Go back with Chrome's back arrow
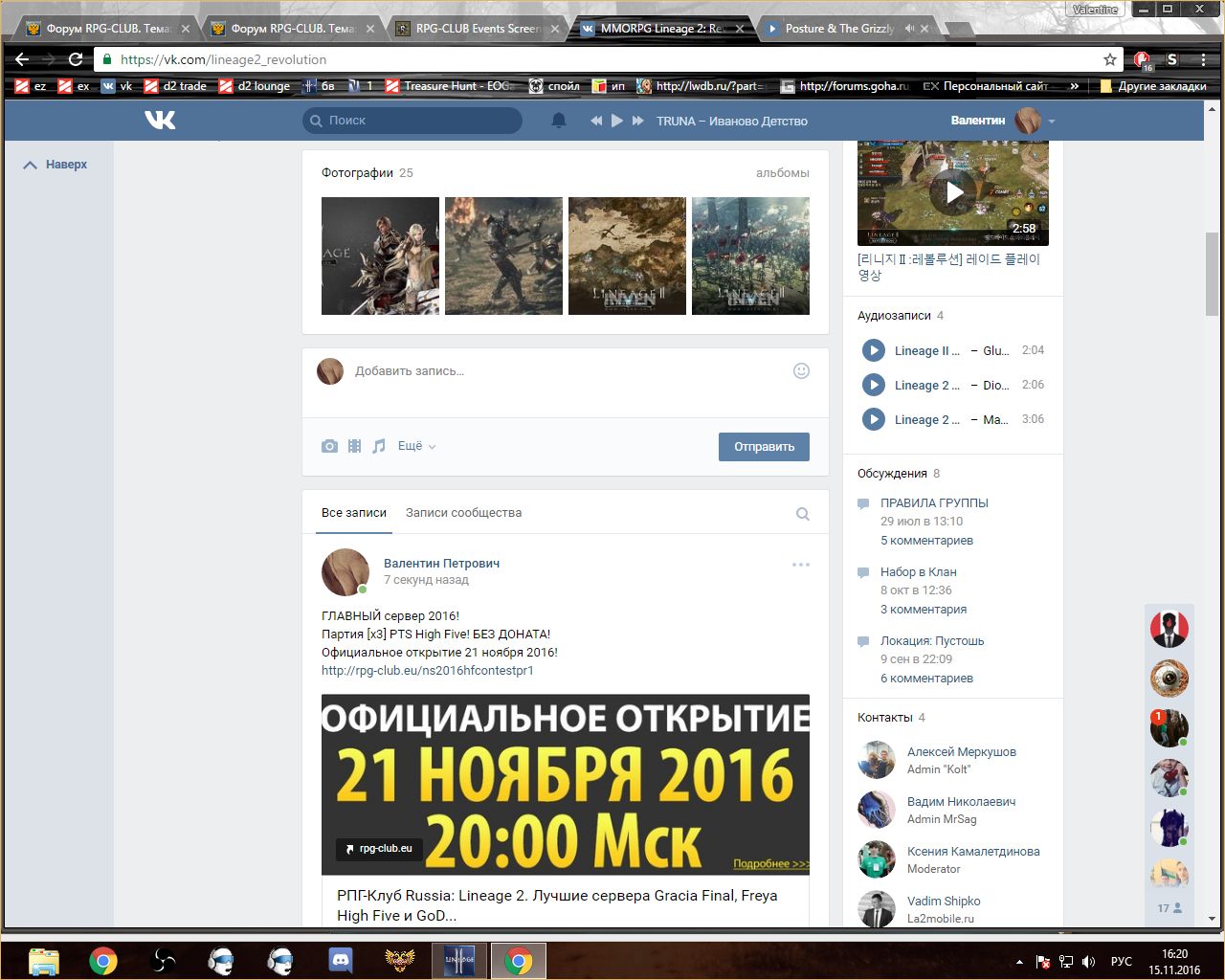The width and height of the screenshot is (1225, 980). coord(23,59)
